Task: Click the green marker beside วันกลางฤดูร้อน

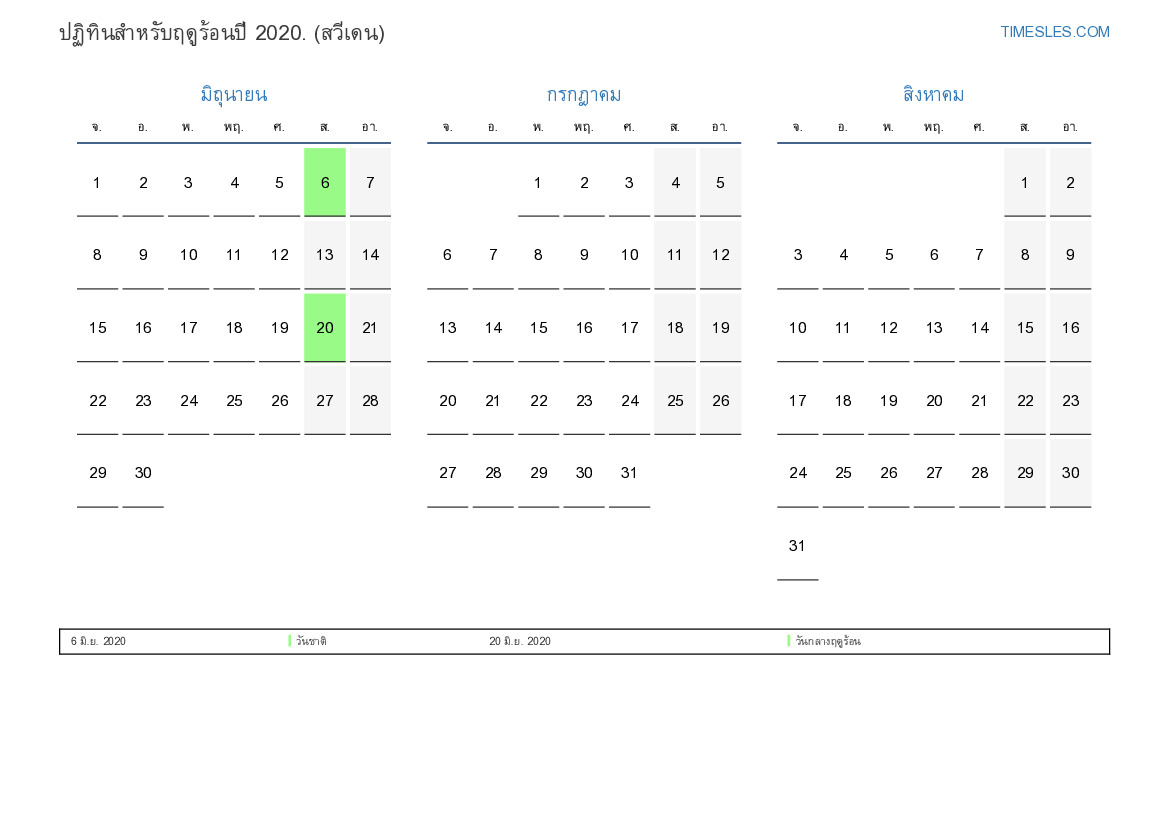Action: [788, 641]
